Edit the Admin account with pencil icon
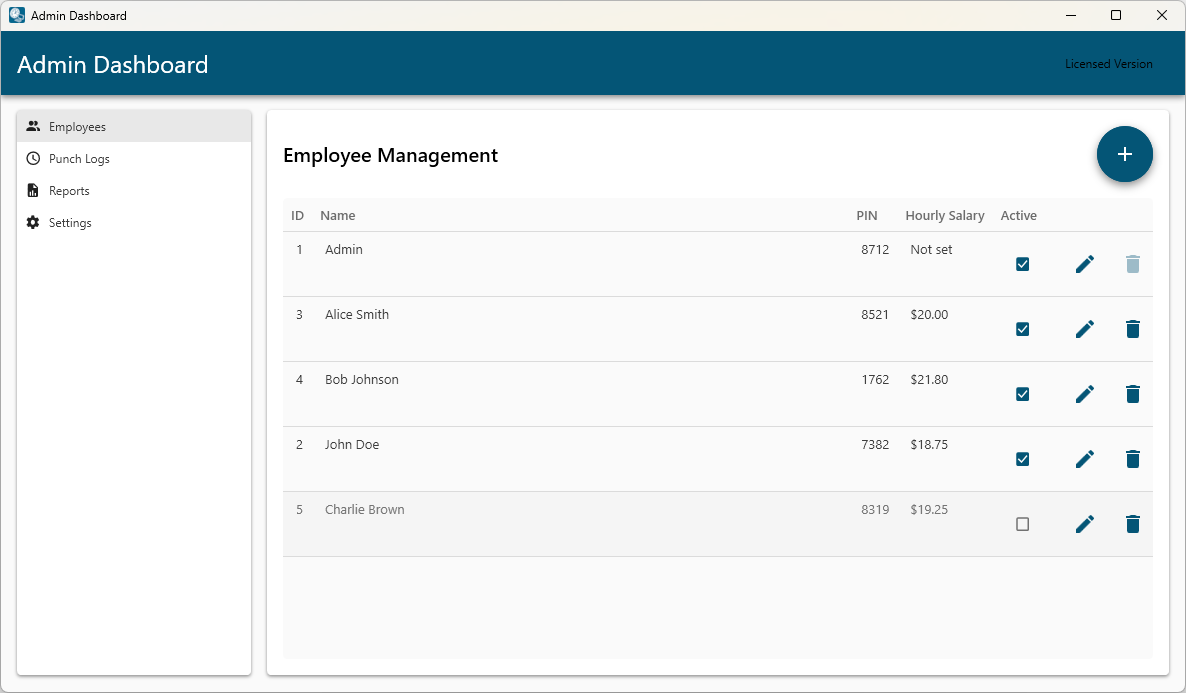The width and height of the screenshot is (1186, 693). (1084, 264)
